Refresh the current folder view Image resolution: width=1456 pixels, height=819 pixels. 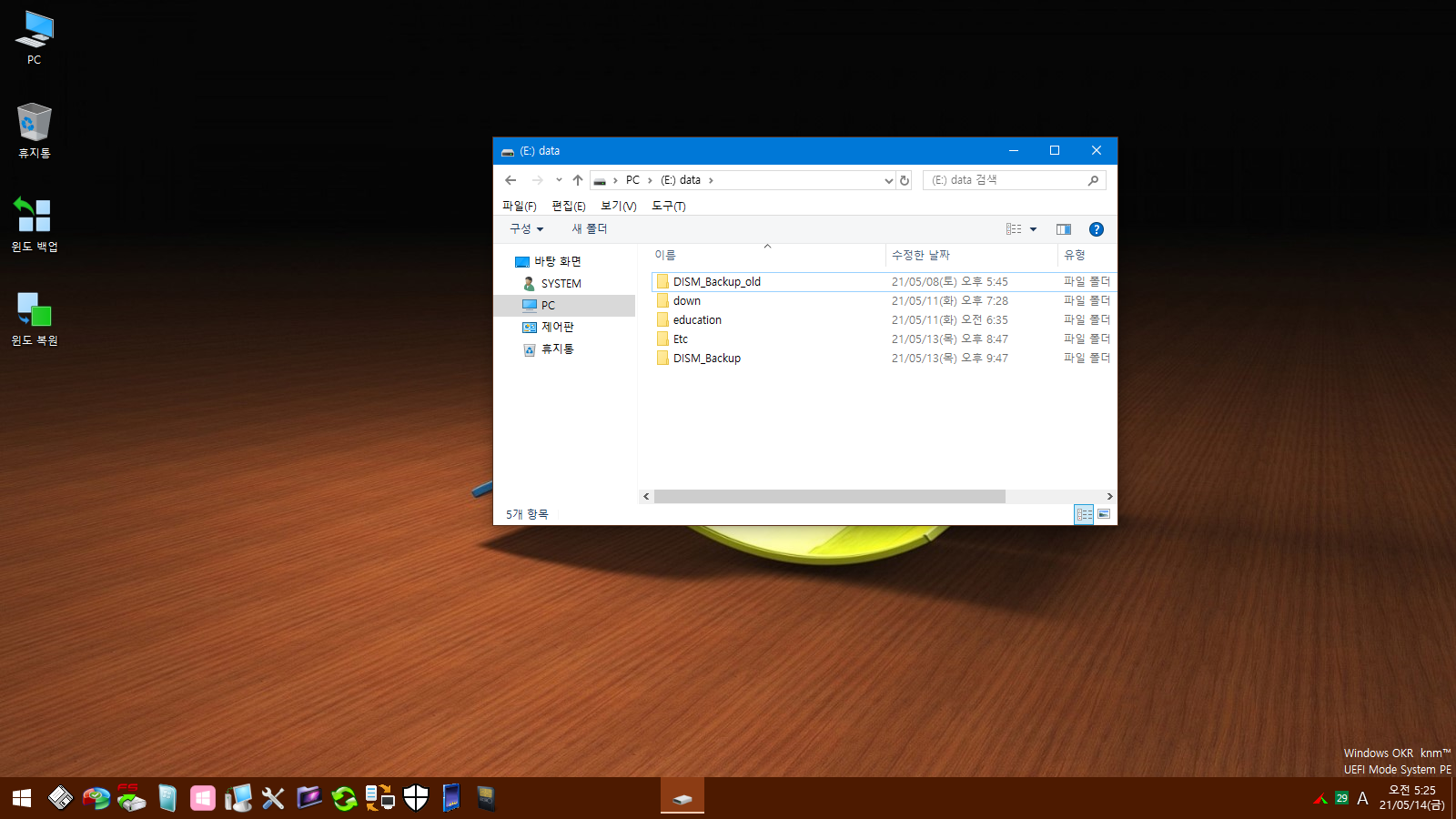(x=905, y=180)
